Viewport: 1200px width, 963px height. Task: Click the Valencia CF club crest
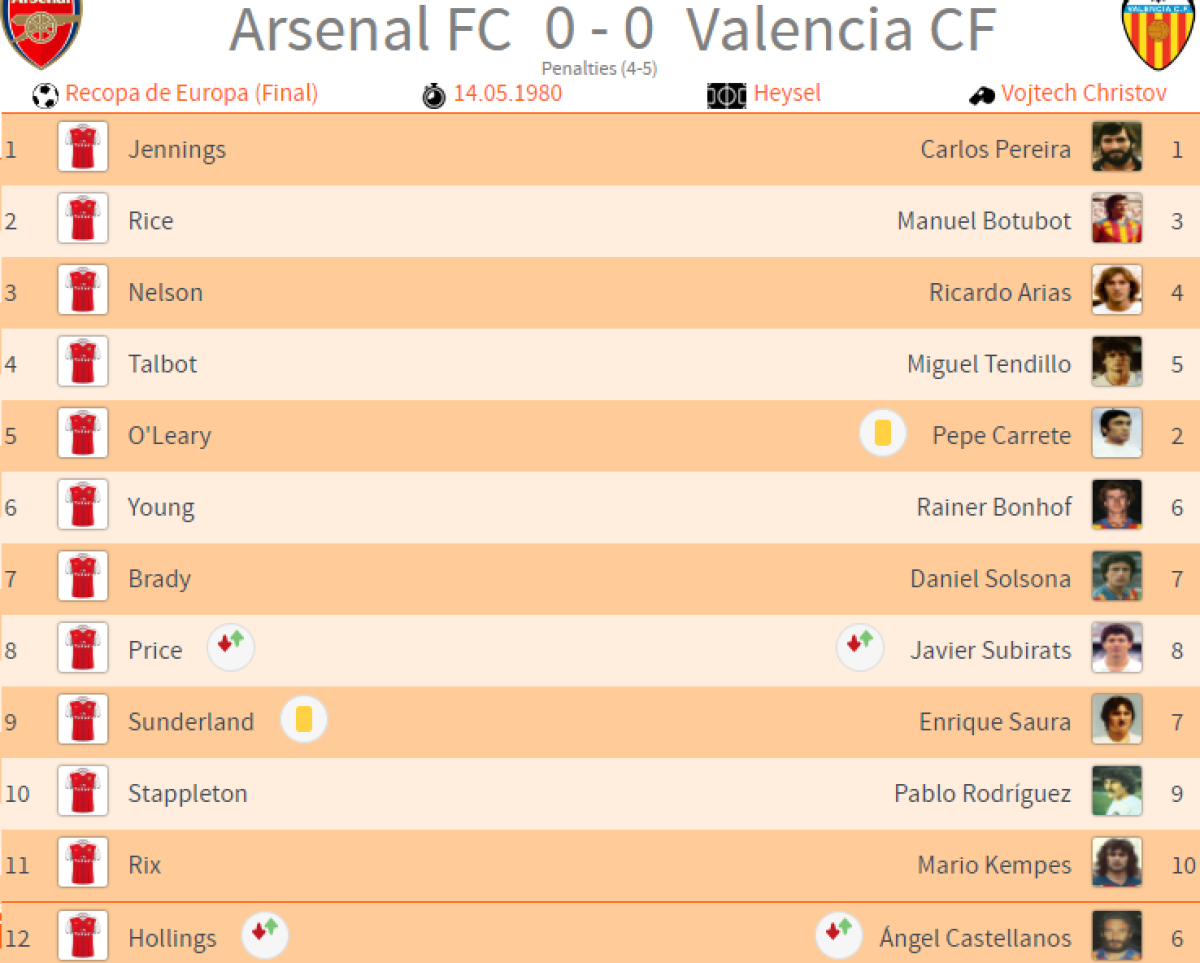(x=1159, y=34)
